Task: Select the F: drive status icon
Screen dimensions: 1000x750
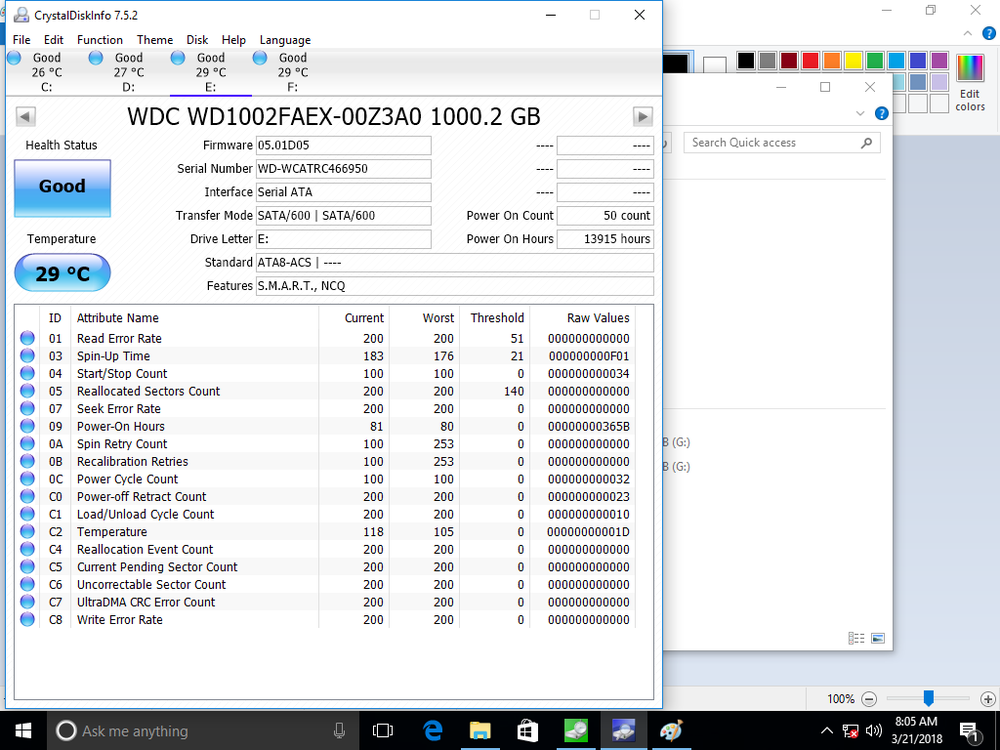Action: 260,58
